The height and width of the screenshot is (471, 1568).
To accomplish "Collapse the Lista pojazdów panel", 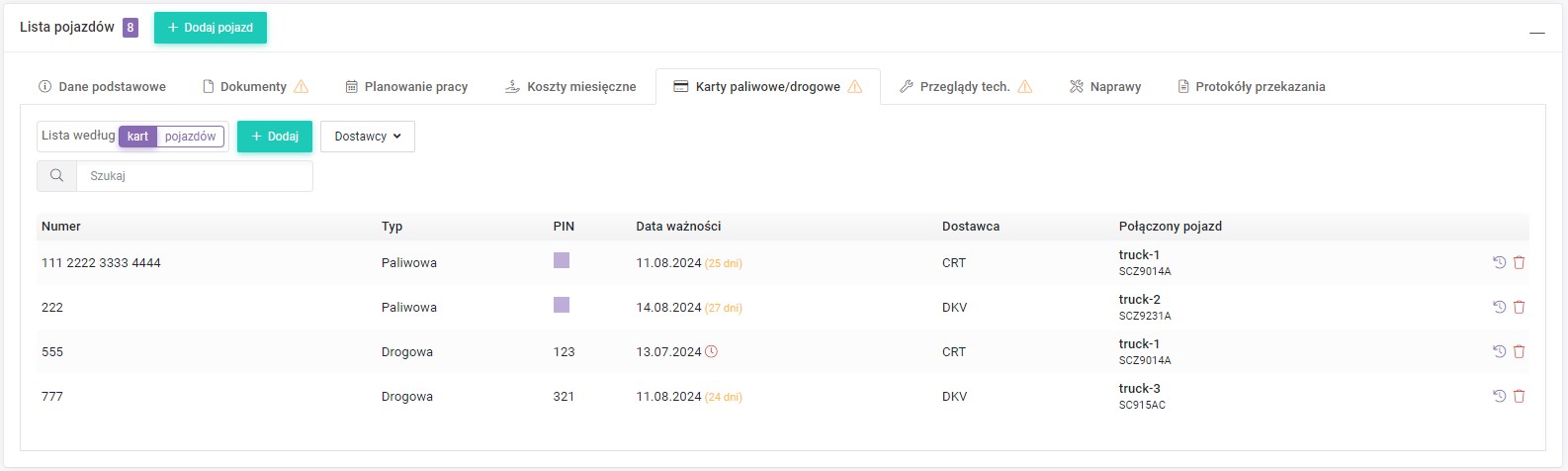I will click(1536, 33).
